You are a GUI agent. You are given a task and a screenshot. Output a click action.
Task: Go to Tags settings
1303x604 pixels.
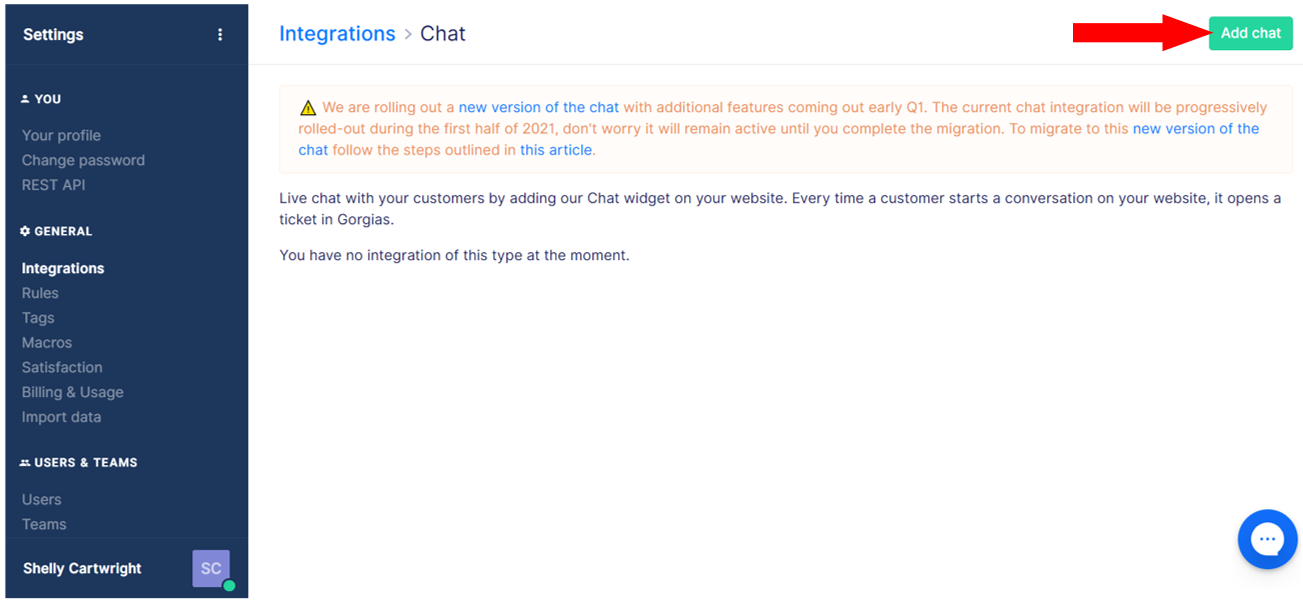(38, 318)
